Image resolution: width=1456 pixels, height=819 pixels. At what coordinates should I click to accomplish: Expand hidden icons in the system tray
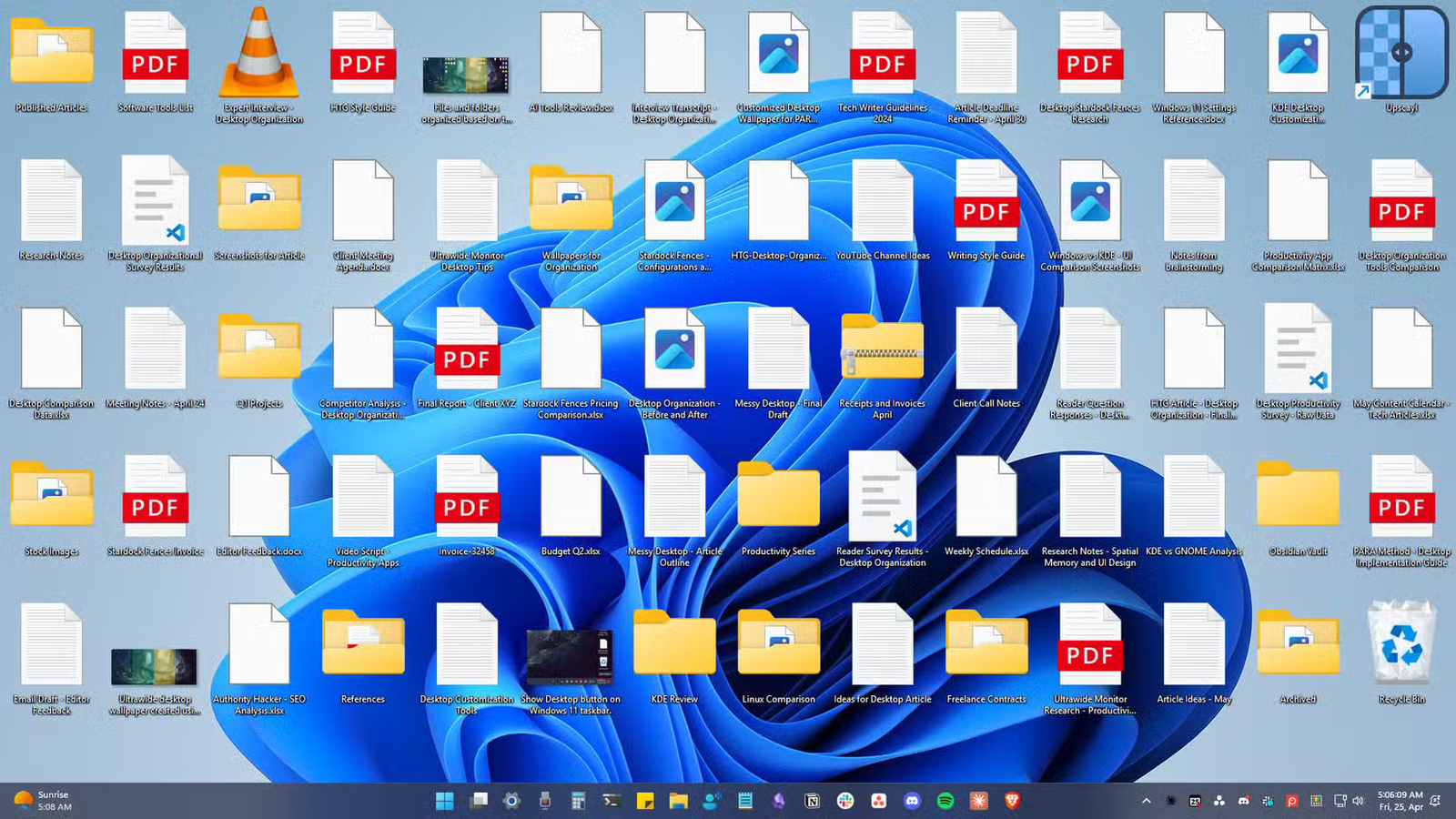[x=1148, y=801]
